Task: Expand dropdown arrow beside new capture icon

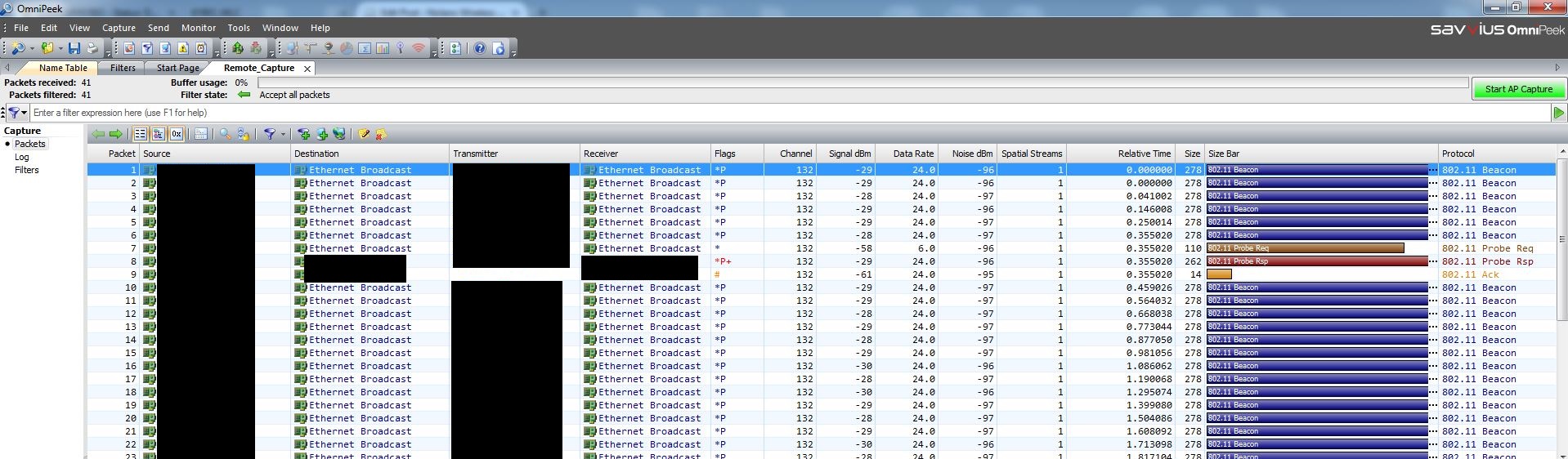Action: [32, 48]
